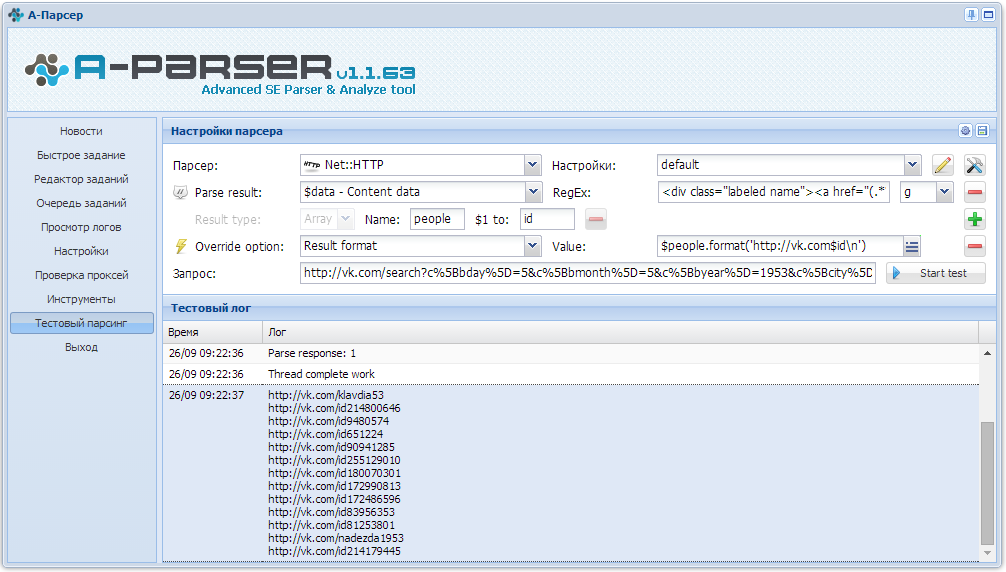1006x572 pixels.
Task: Sort log by the Время column header
Action: coord(212,332)
